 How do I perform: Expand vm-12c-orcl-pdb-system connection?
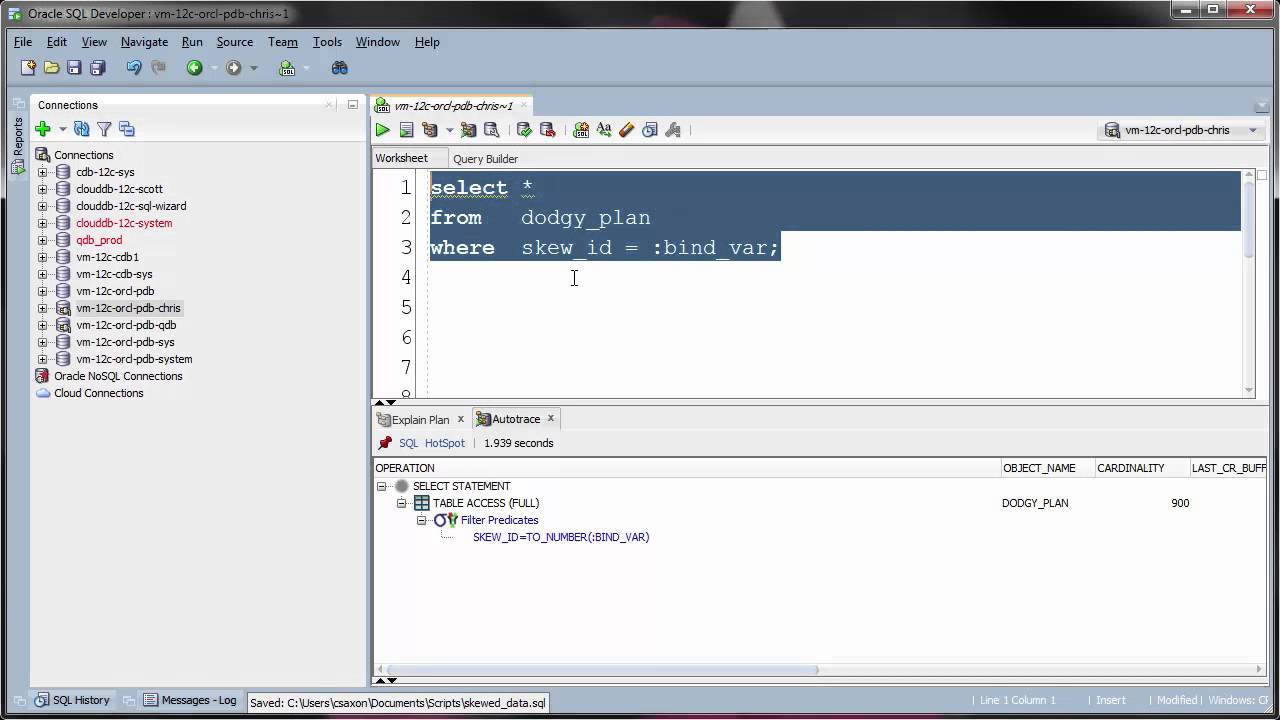point(42,359)
